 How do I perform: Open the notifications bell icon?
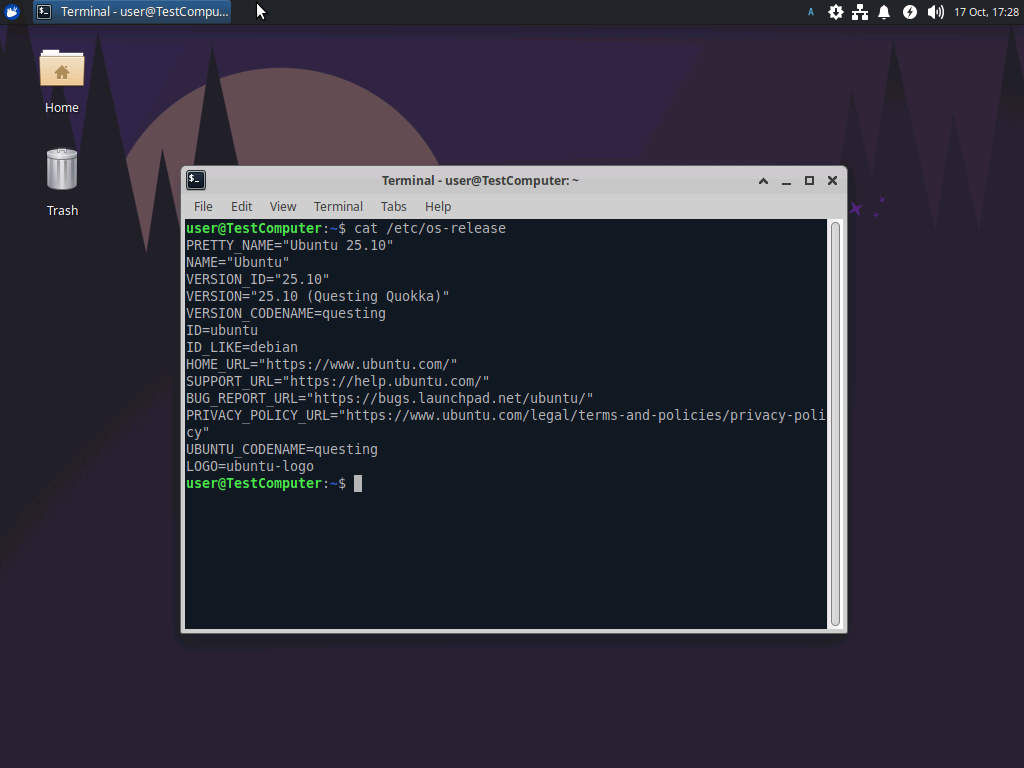(x=884, y=12)
